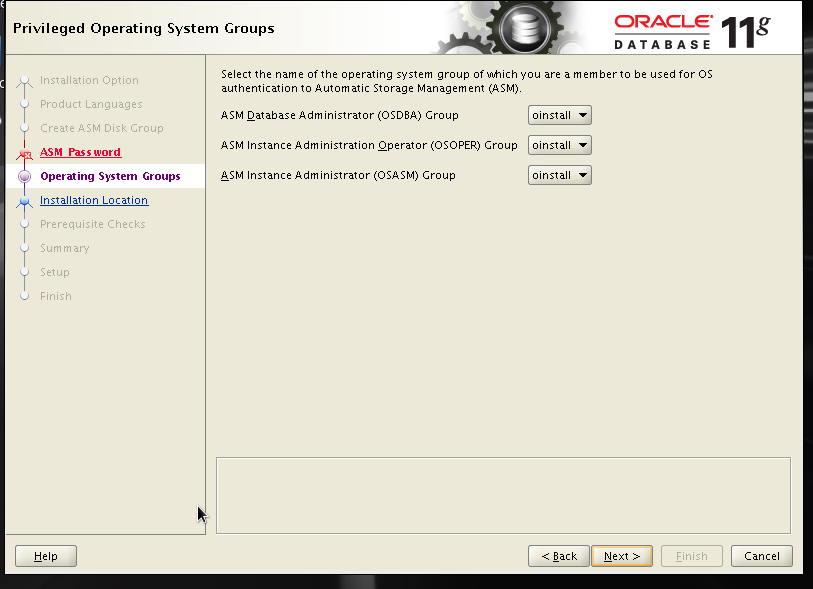Click the Next button
Image resolution: width=813 pixels, height=589 pixels.
pyautogui.click(x=621, y=556)
